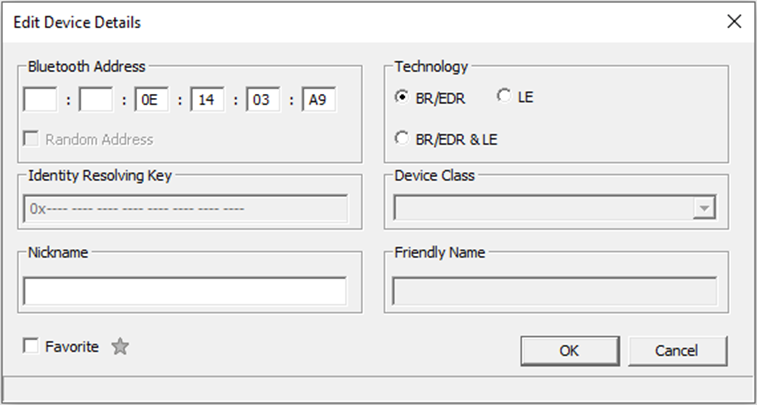Focus the first empty Bluetooth address octet
Screen dimensions: 757x405
tap(40, 100)
